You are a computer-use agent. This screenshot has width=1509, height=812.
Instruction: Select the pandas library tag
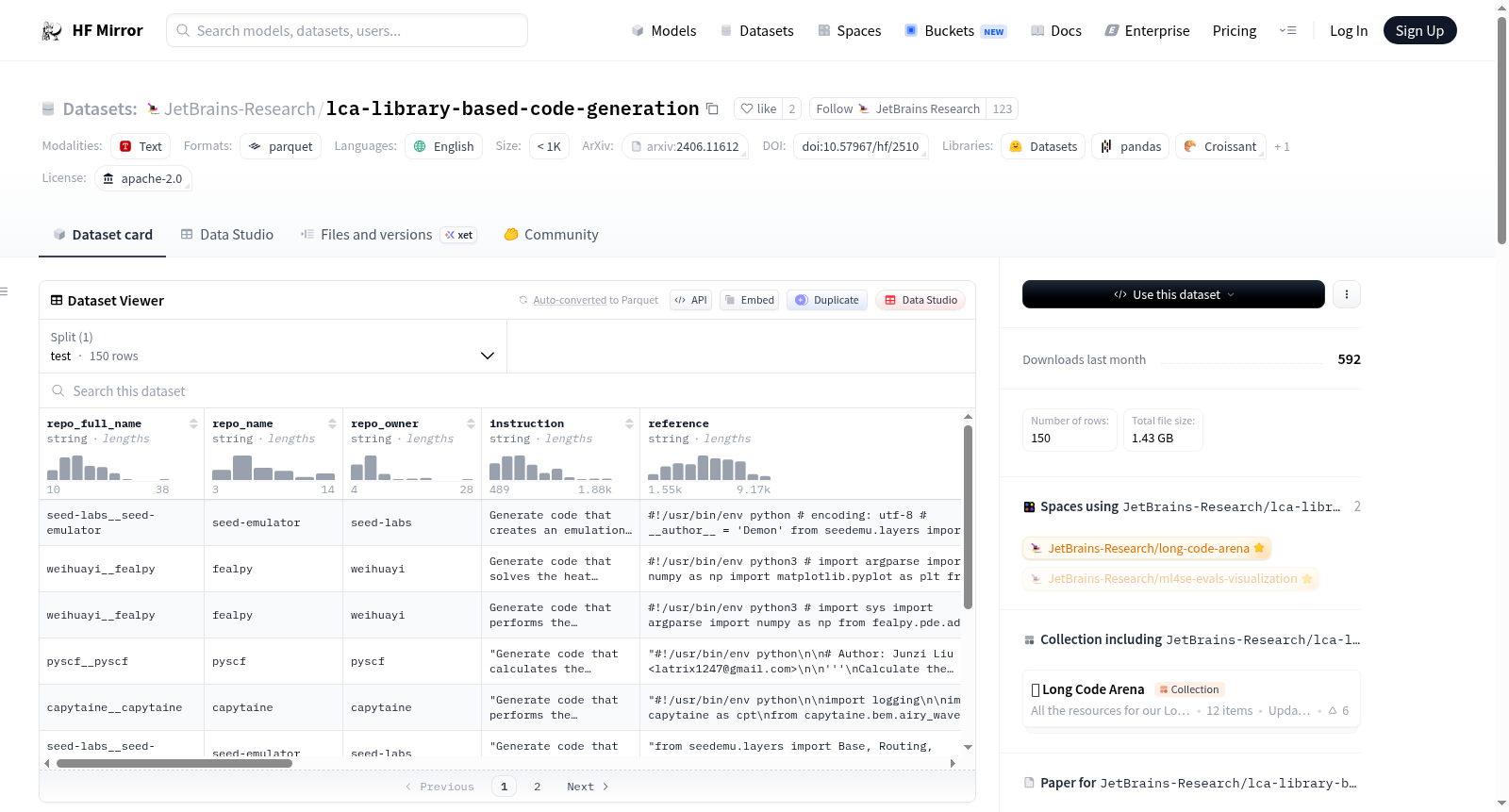click(x=1131, y=146)
